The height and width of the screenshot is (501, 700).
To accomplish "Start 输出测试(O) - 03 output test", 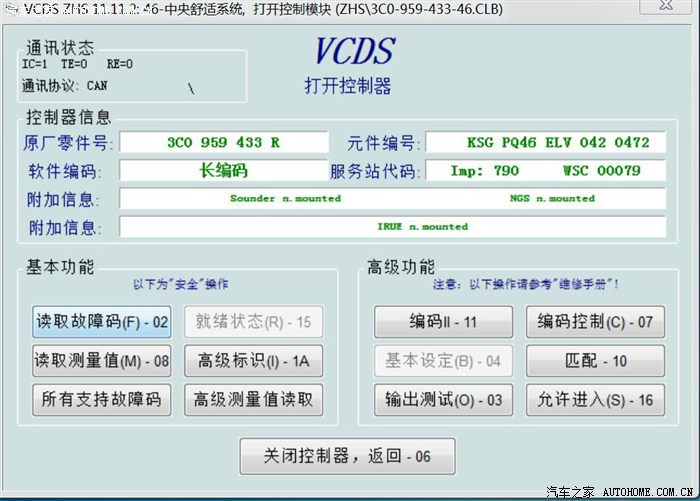I will [x=443, y=400].
